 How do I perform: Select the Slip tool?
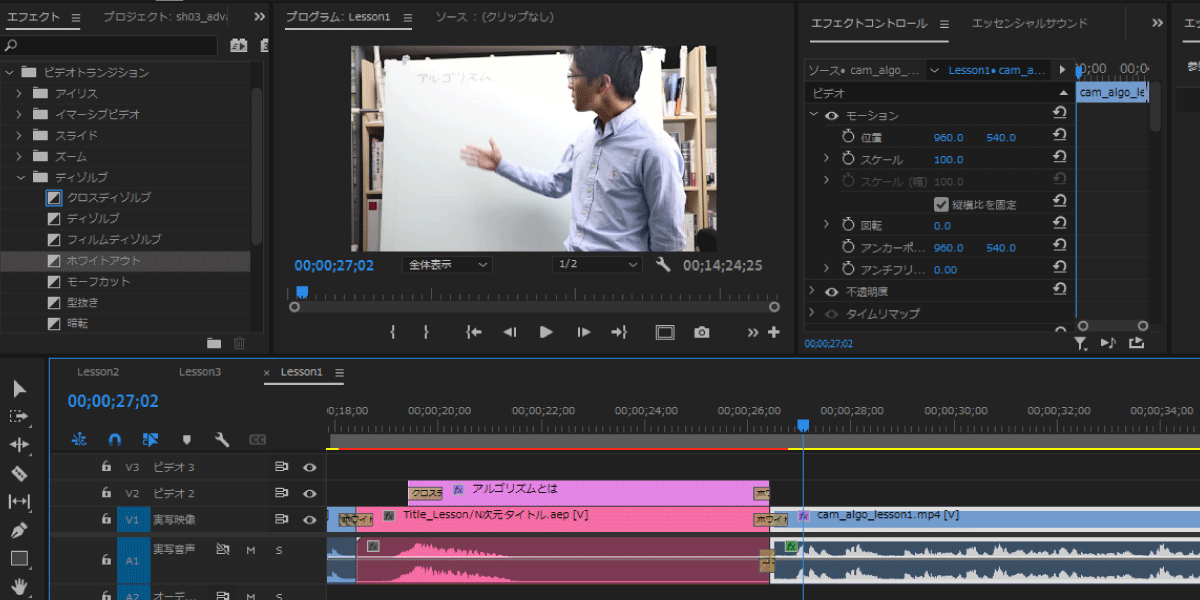point(19,501)
